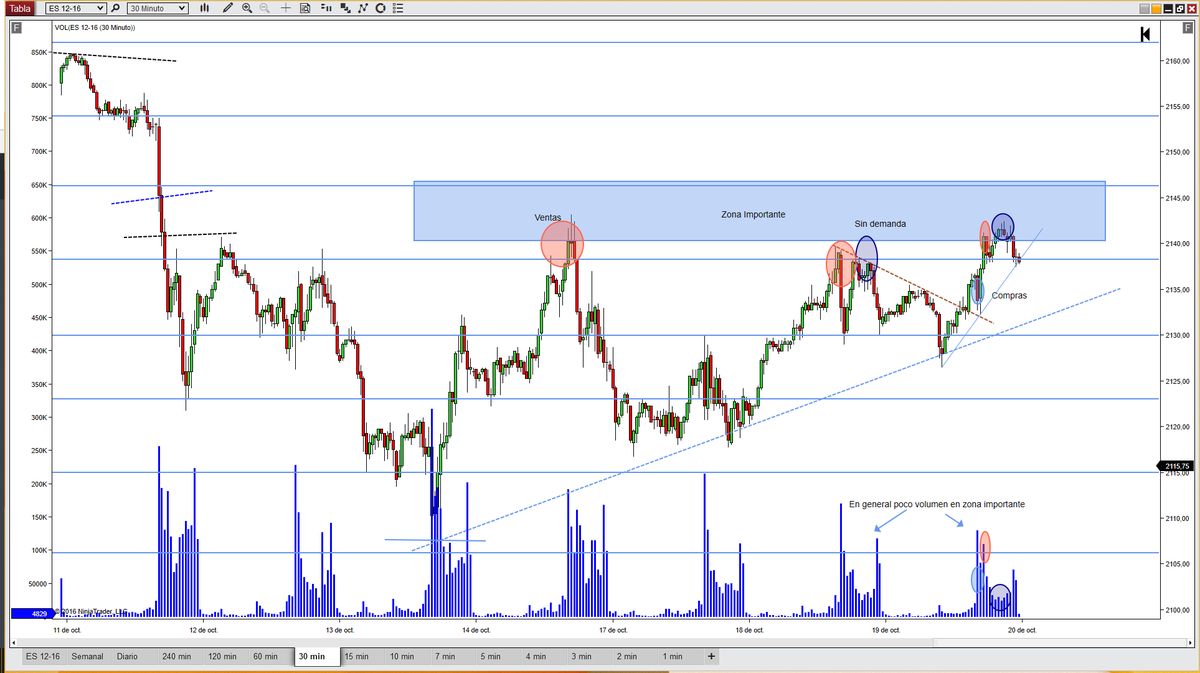1200x673 pixels.
Task: Click the 'Compras' annotation text
Action: pyautogui.click(x=1009, y=295)
